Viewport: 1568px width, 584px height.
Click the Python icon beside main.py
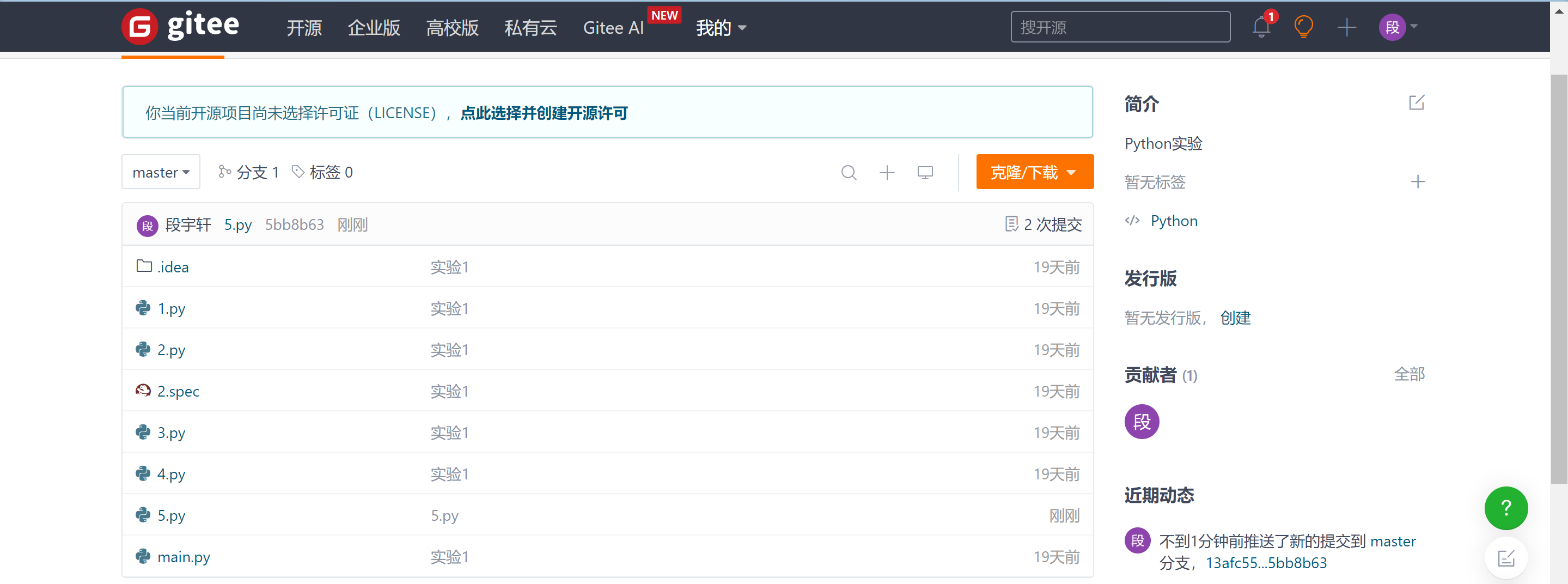click(143, 556)
